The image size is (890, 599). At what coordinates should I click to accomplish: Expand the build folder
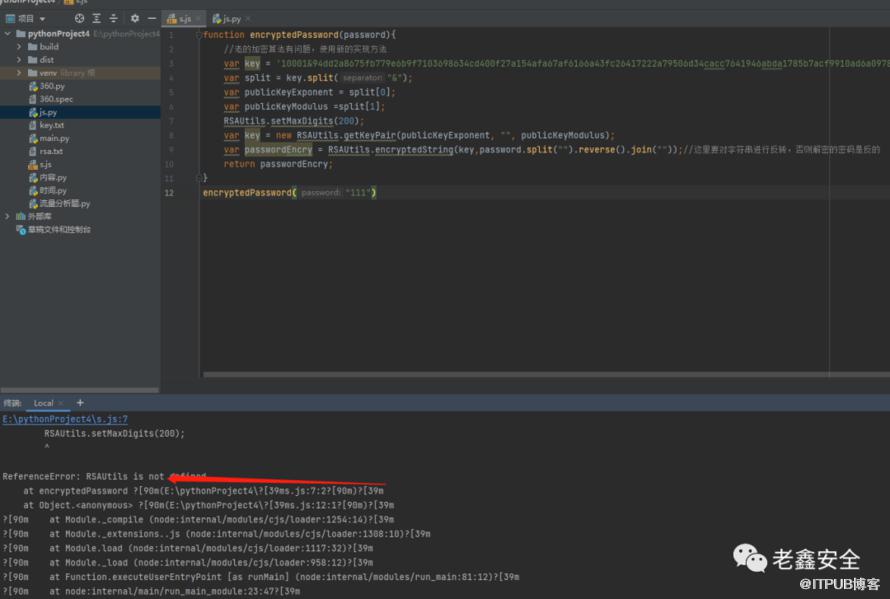pyautogui.click(x=20, y=47)
